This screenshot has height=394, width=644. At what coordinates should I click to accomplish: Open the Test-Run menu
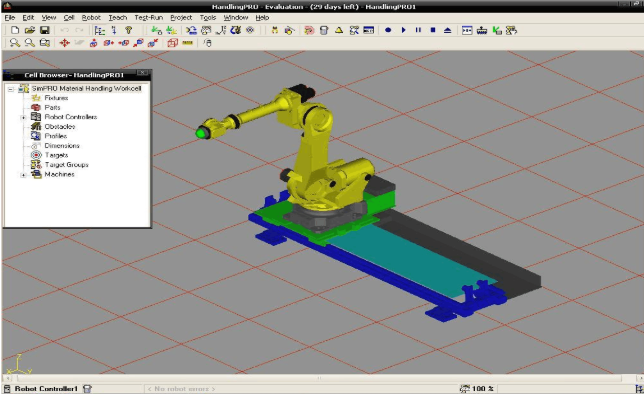click(x=149, y=18)
